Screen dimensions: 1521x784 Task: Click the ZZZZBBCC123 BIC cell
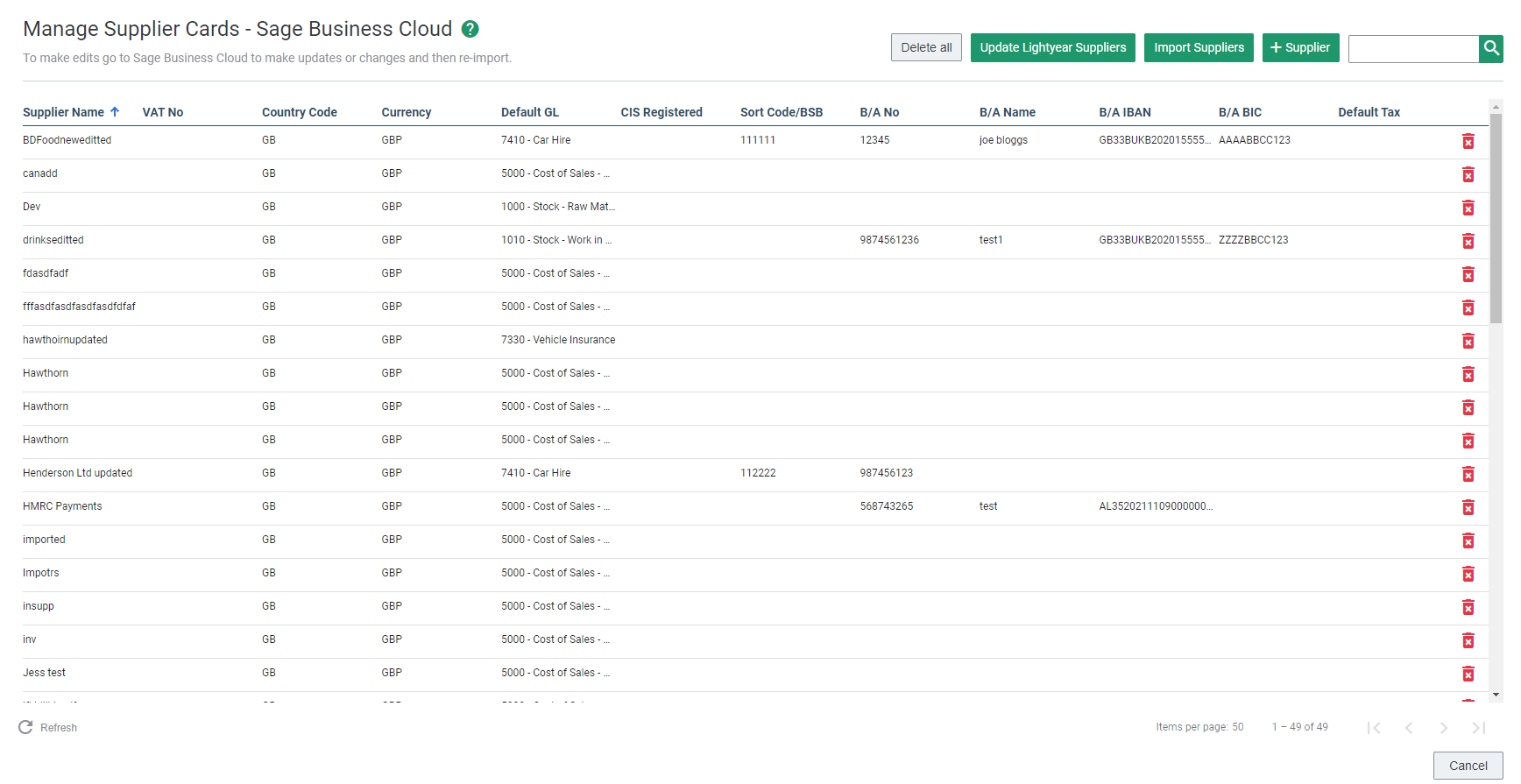point(1254,240)
